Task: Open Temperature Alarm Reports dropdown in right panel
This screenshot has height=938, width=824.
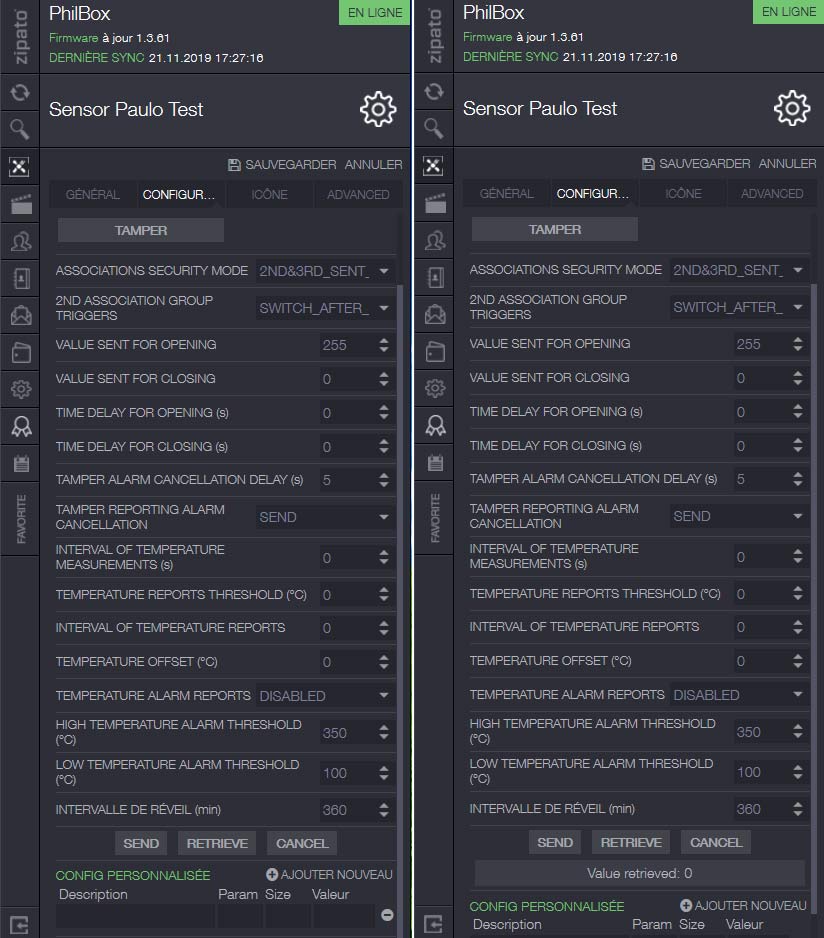Action: [740, 695]
